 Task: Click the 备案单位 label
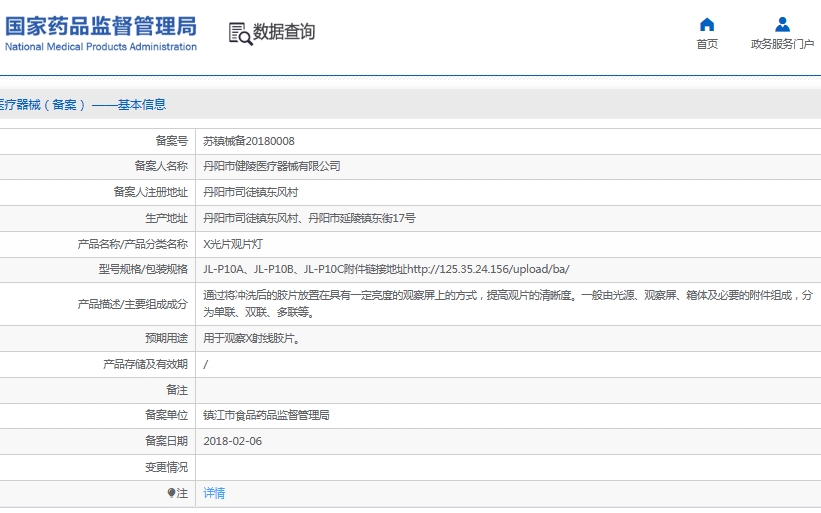coord(166,416)
